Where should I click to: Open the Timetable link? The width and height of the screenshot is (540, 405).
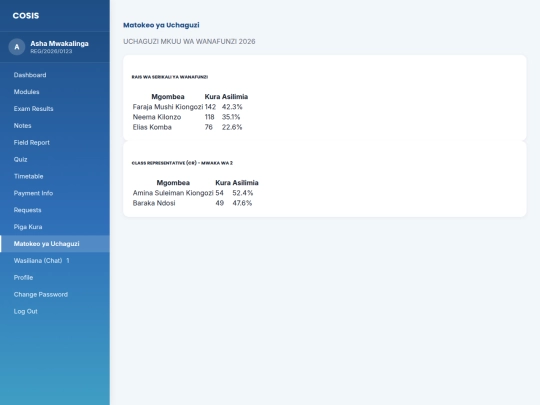55,176
